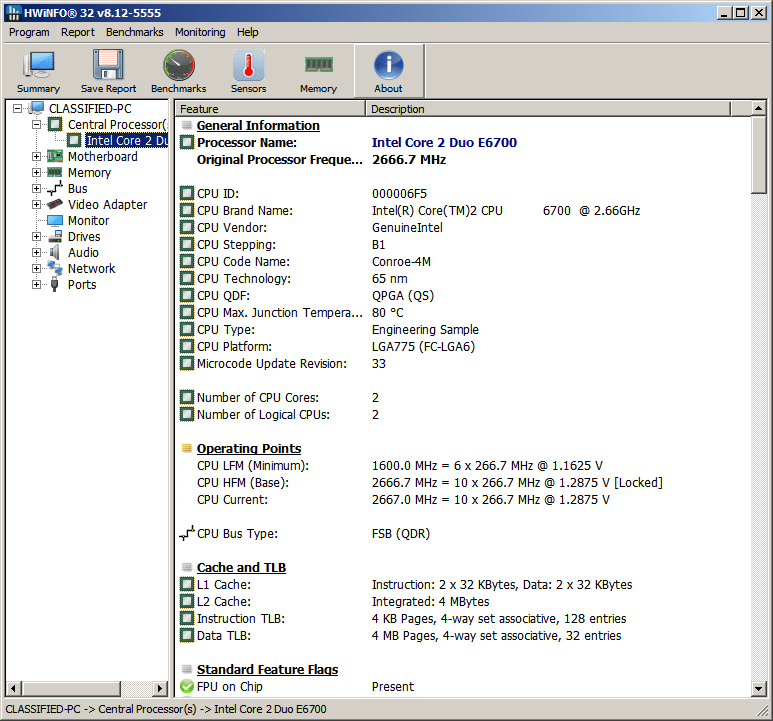Image resolution: width=773 pixels, height=721 pixels.
Task: Click the Feature column header
Action: [270, 108]
